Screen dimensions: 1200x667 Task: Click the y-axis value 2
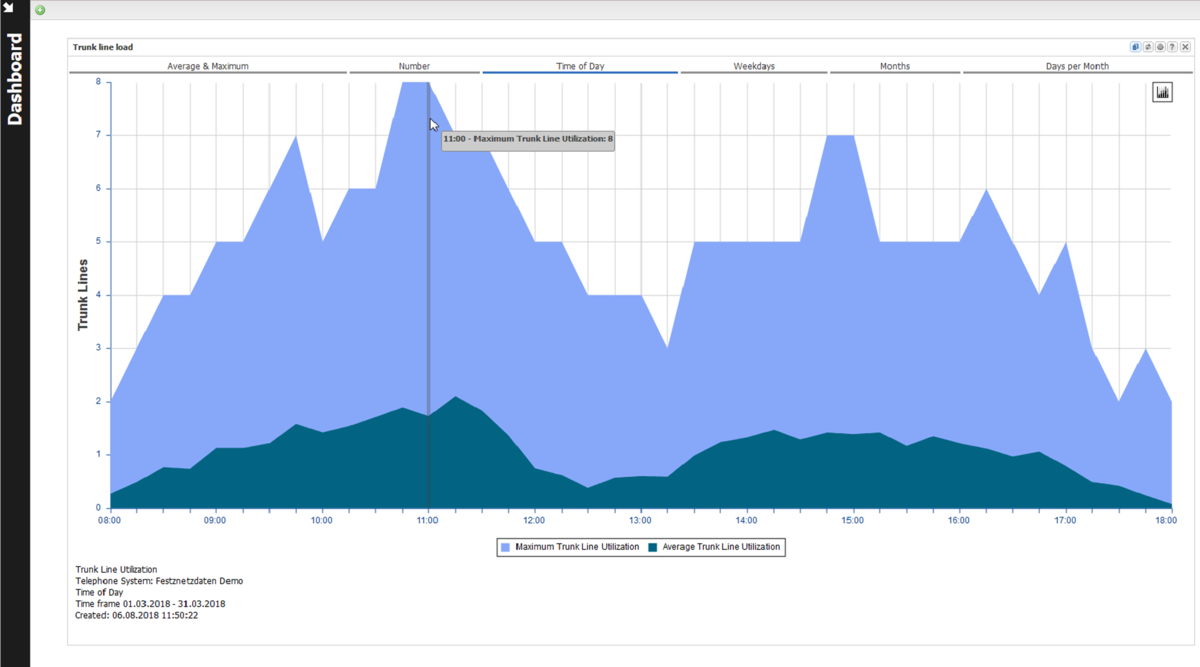coord(99,402)
